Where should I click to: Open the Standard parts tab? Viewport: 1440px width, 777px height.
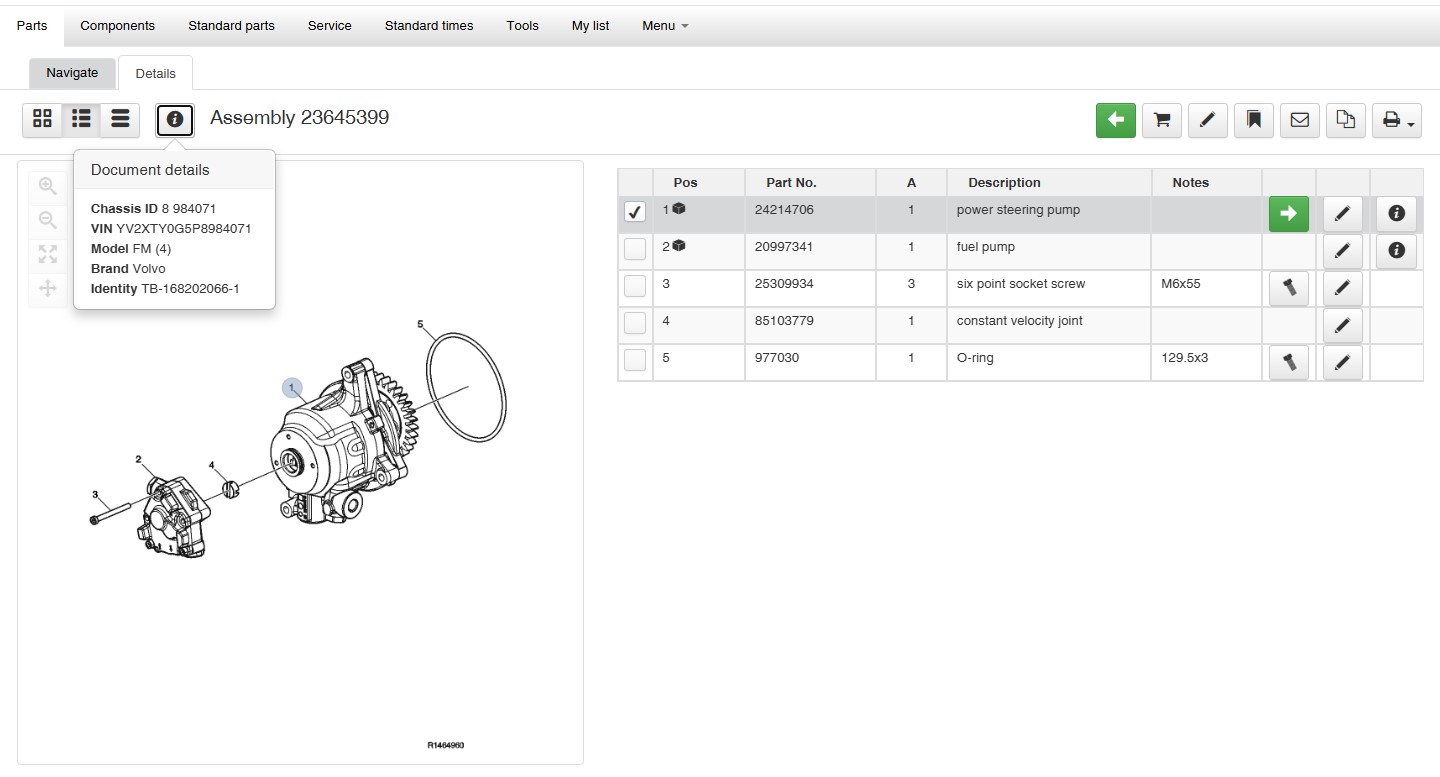click(231, 25)
